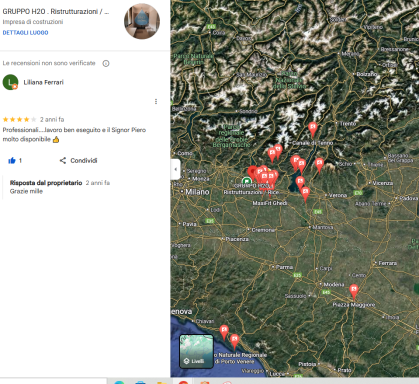This screenshot has height=384, width=419.
Task: Click the Verona city label on map
Action: (338, 195)
